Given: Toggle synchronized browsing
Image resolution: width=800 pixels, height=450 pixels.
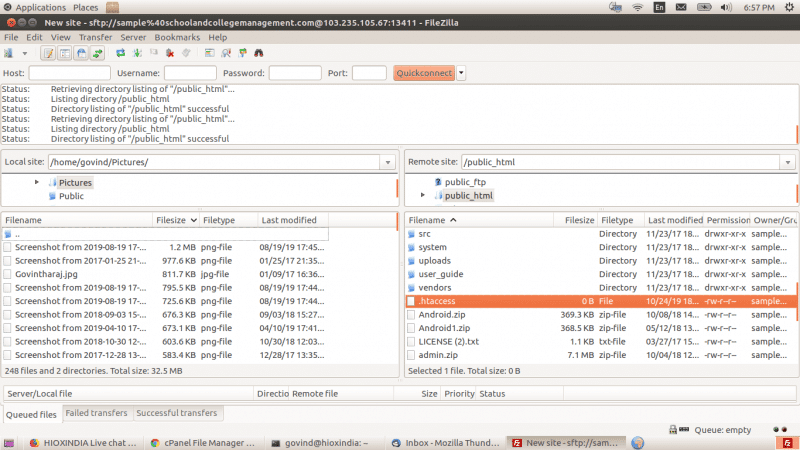Looking at the screenshot, I should (x=242, y=53).
